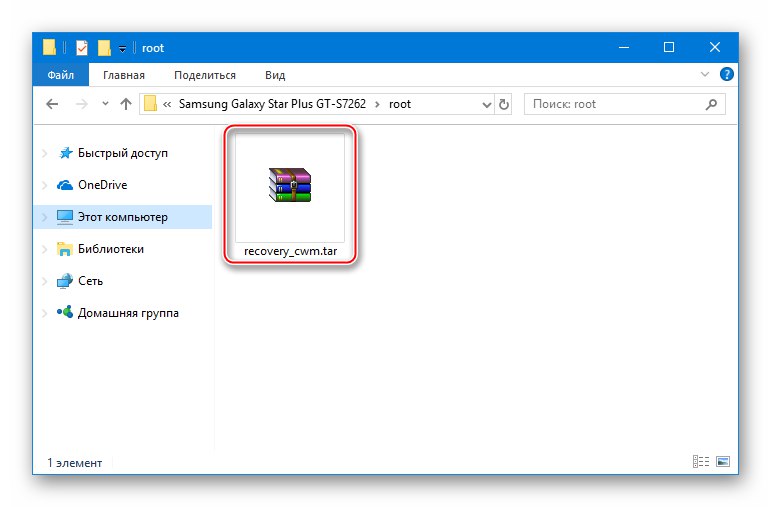
Task: Select Быстрый доступ in navigation pane
Action: tap(122, 153)
